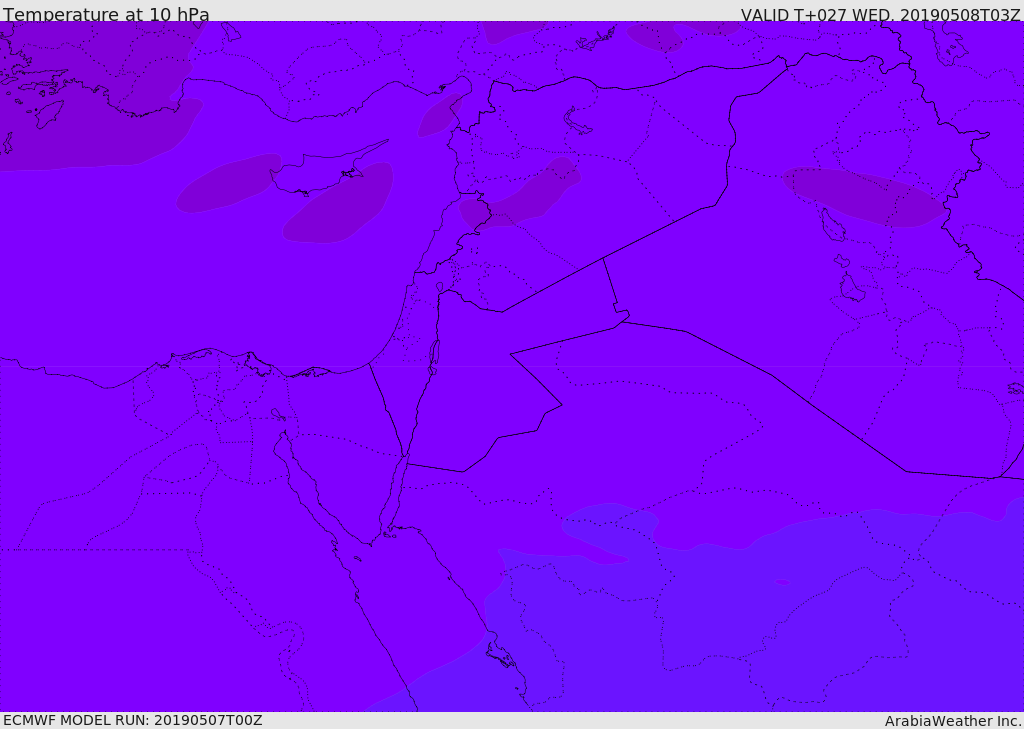Click the ArabiaWeather Inc. credit text
The height and width of the screenshot is (729, 1024).
point(953,721)
